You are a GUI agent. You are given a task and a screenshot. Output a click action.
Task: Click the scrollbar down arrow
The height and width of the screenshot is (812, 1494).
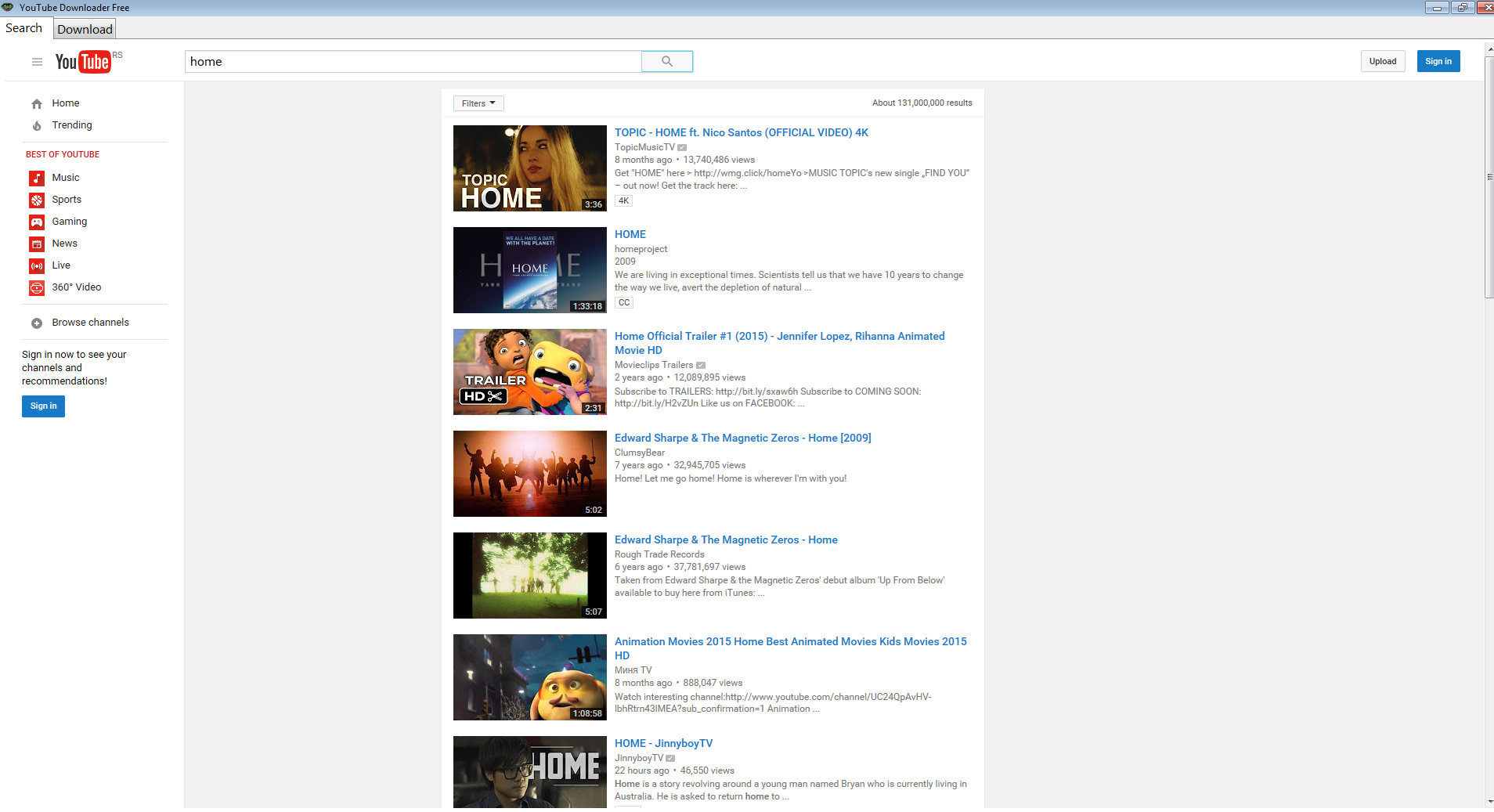coord(1489,803)
